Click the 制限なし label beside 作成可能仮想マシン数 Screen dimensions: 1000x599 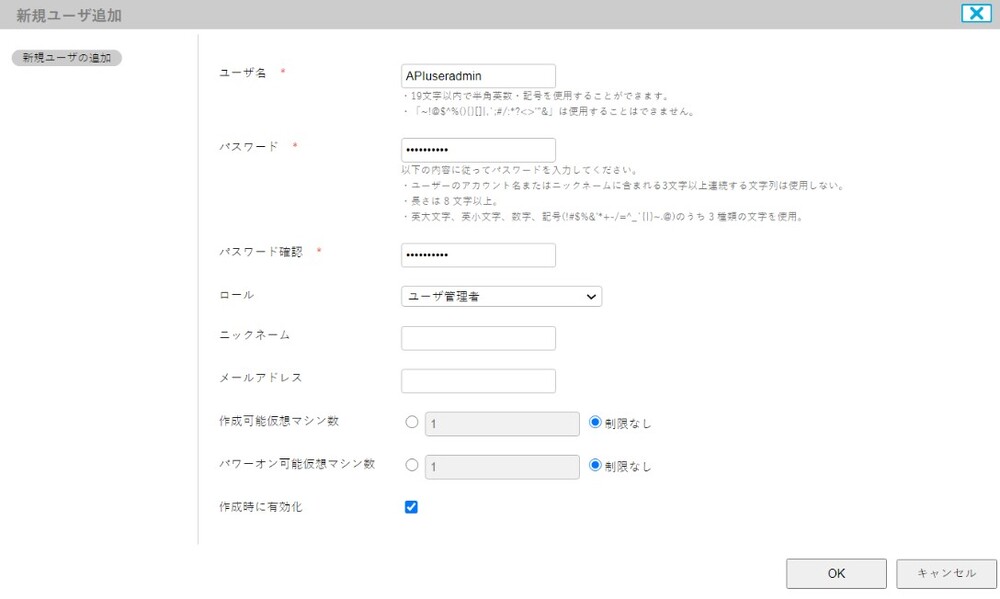pos(628,424)
